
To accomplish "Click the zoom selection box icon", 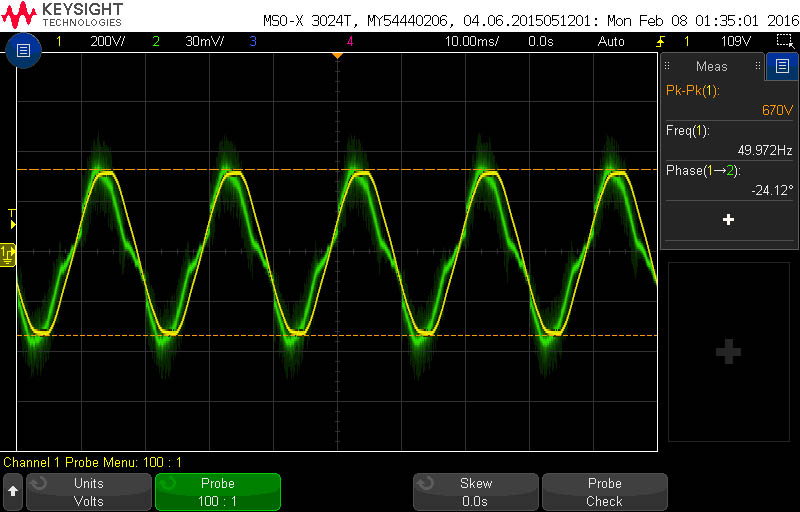I will [x=784, y=41].
